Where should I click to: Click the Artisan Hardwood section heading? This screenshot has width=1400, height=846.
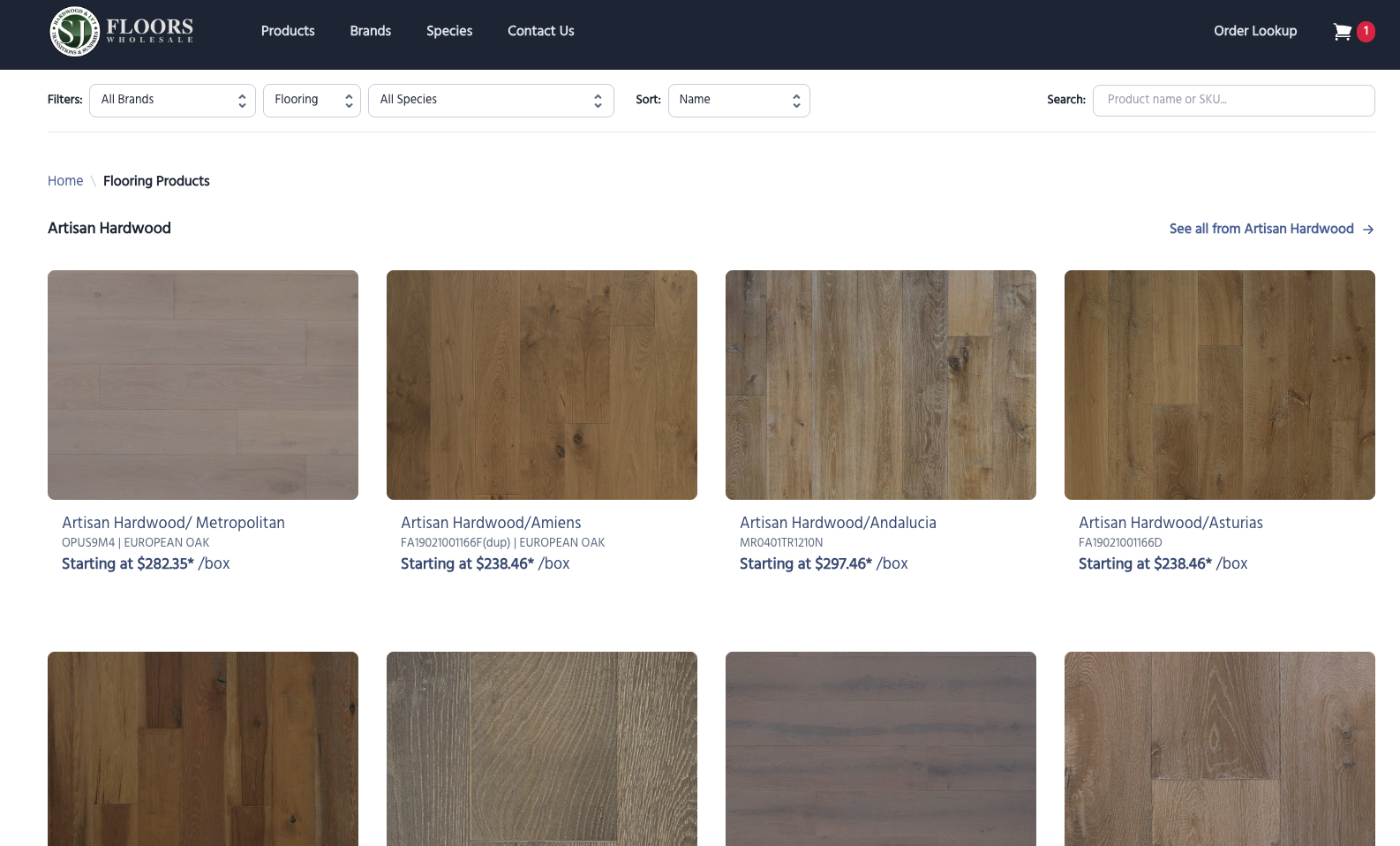pyautogui.click(x=109, y=228)
